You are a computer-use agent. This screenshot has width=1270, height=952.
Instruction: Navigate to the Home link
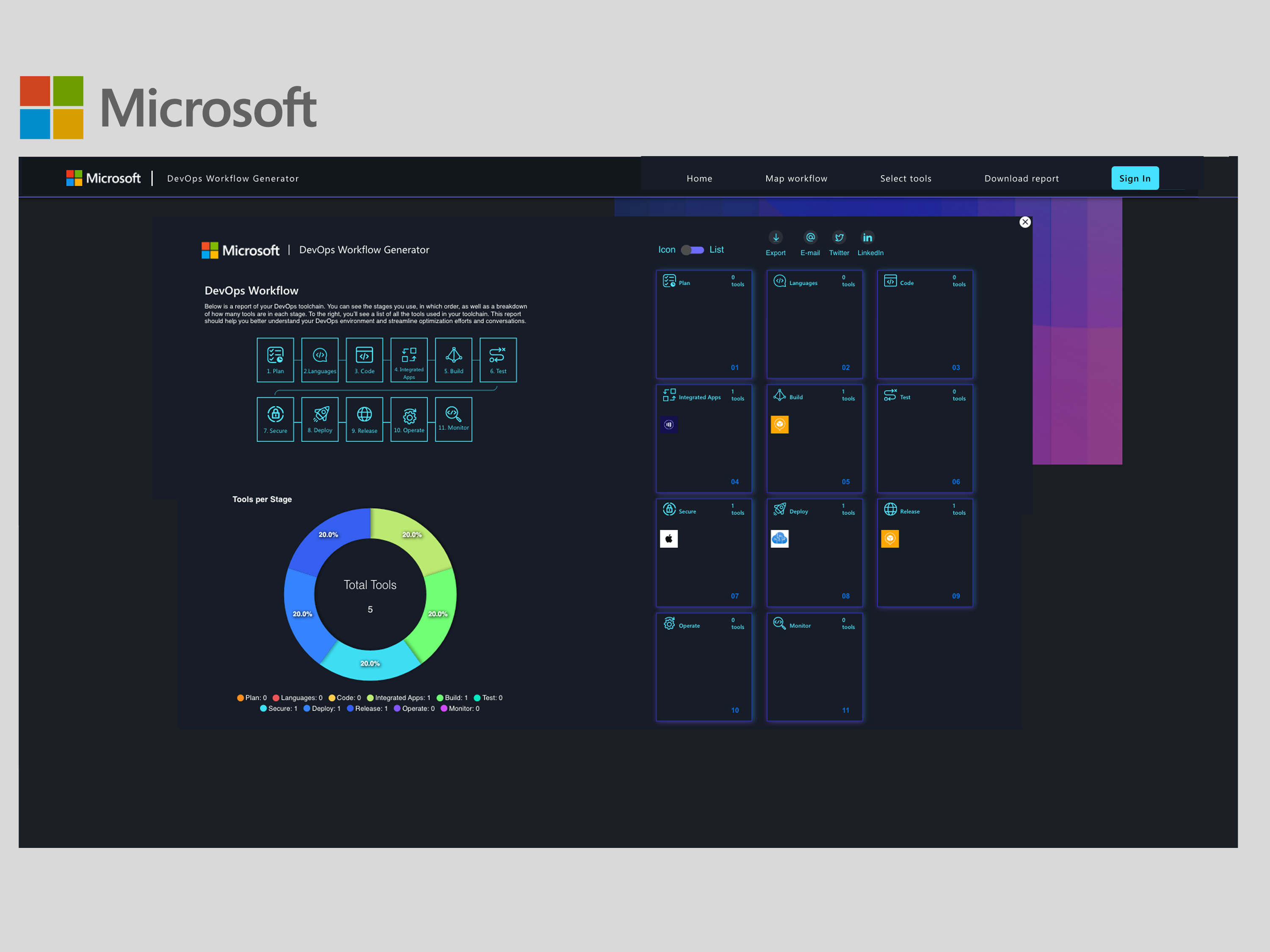[x=699, y=179]
